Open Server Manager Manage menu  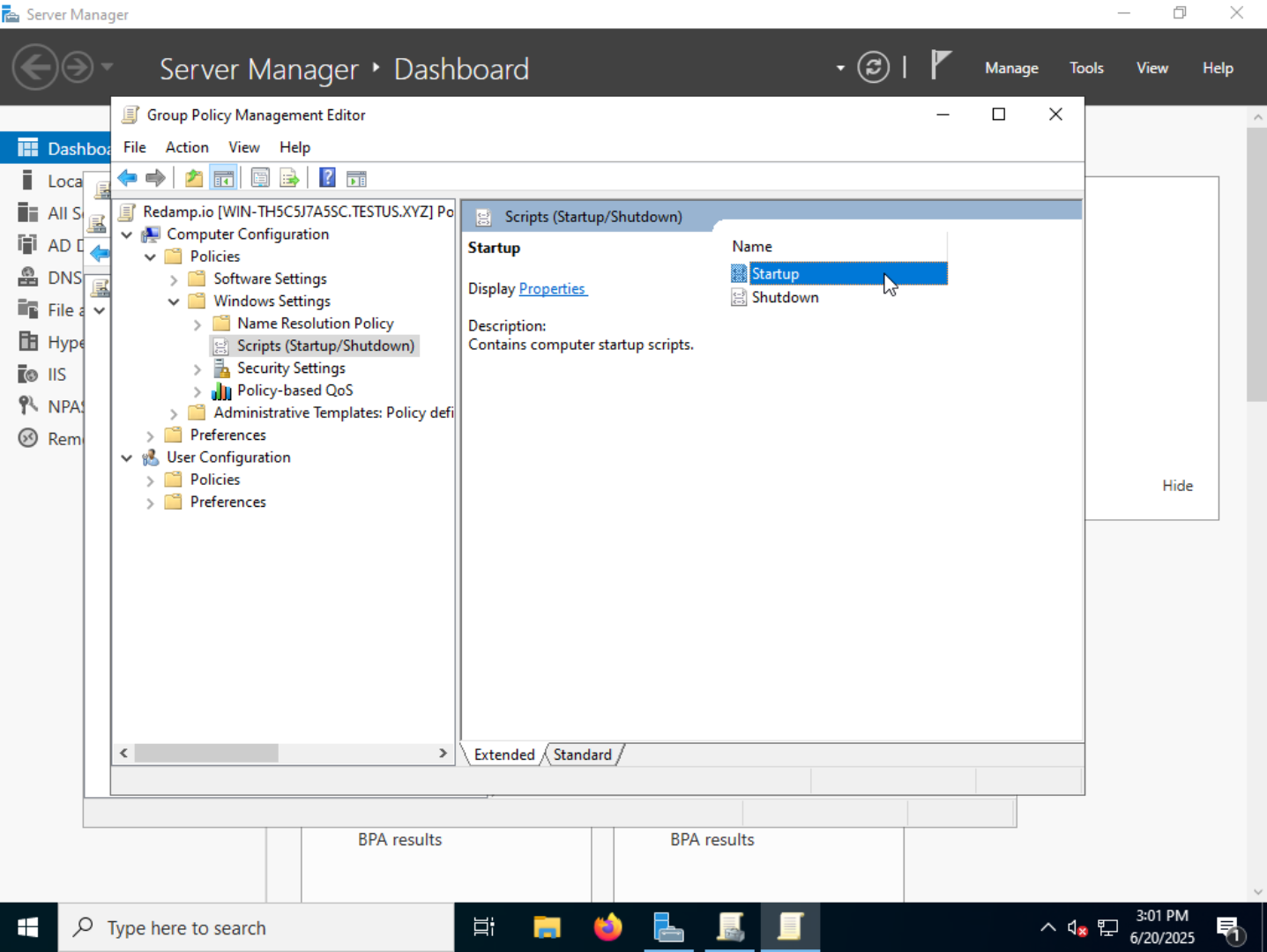tap(1011, 68)
